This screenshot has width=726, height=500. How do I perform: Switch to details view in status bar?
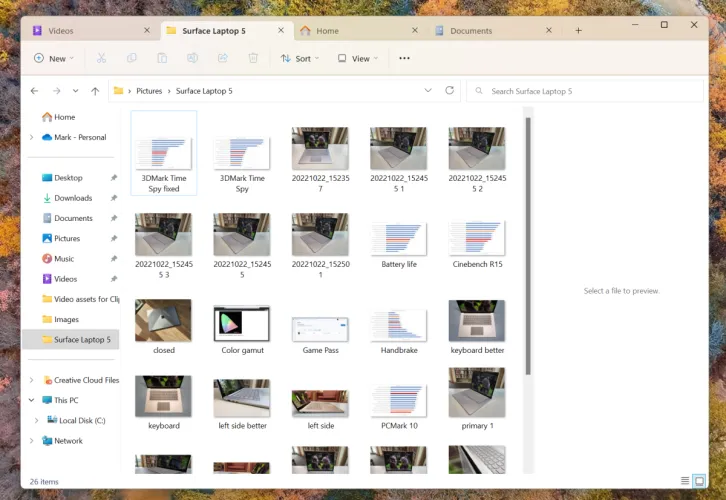tap(685, 481)
